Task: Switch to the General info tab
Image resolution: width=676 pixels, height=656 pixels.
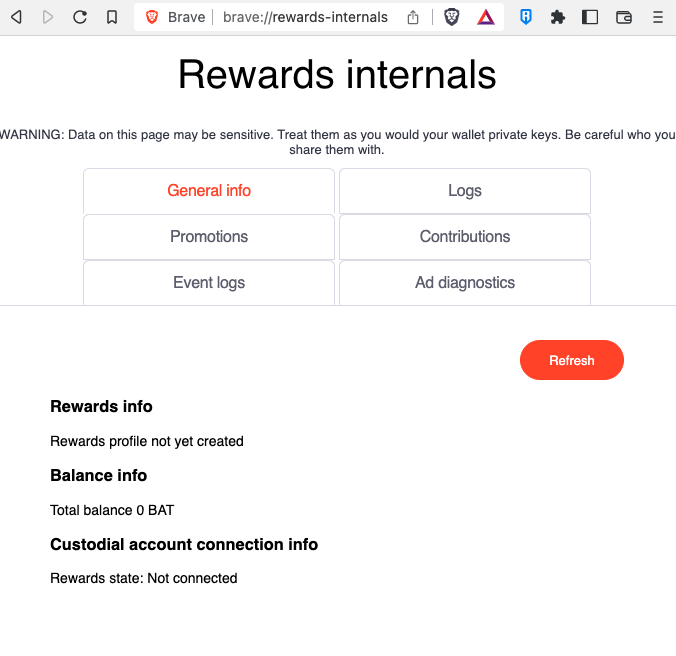Action: pyautogui.click(x=209, y=191)
